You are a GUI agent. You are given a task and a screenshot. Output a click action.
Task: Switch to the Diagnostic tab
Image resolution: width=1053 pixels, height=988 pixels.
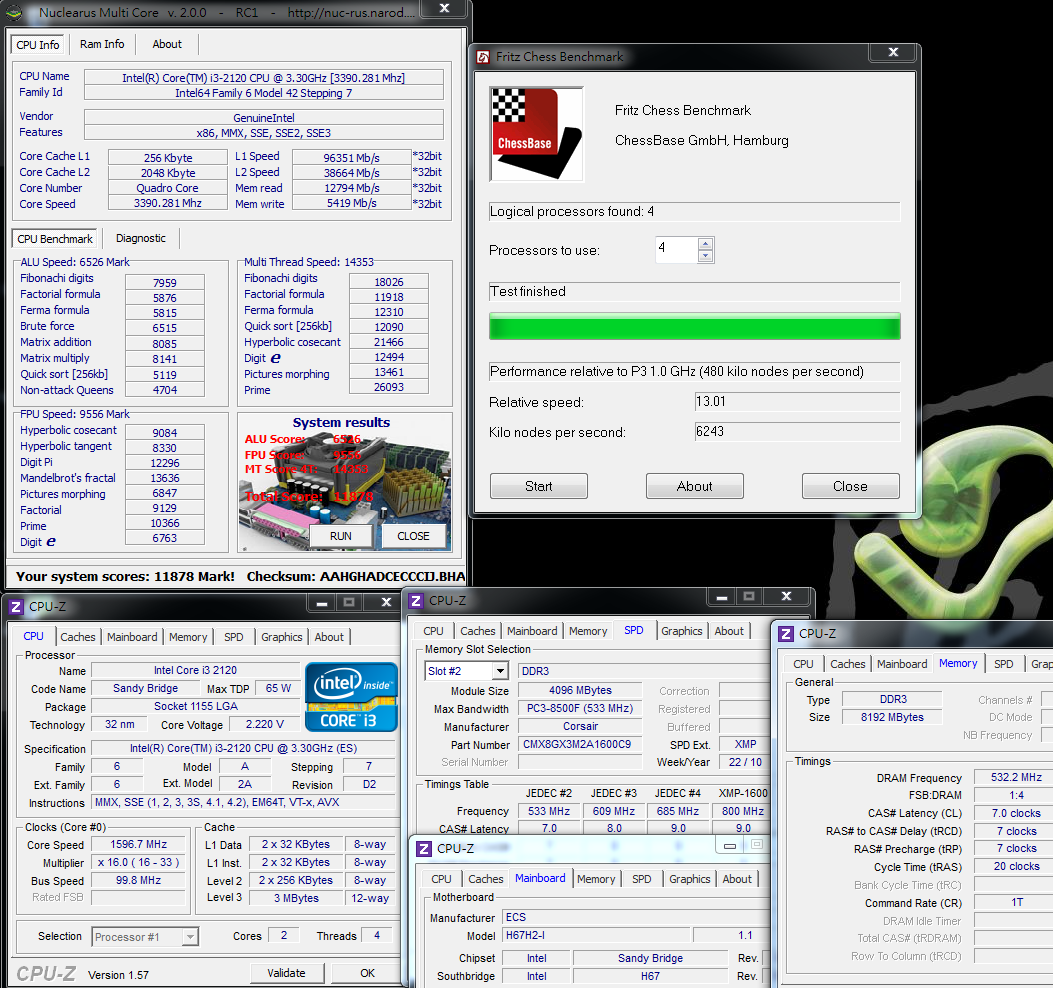(140, 238)
